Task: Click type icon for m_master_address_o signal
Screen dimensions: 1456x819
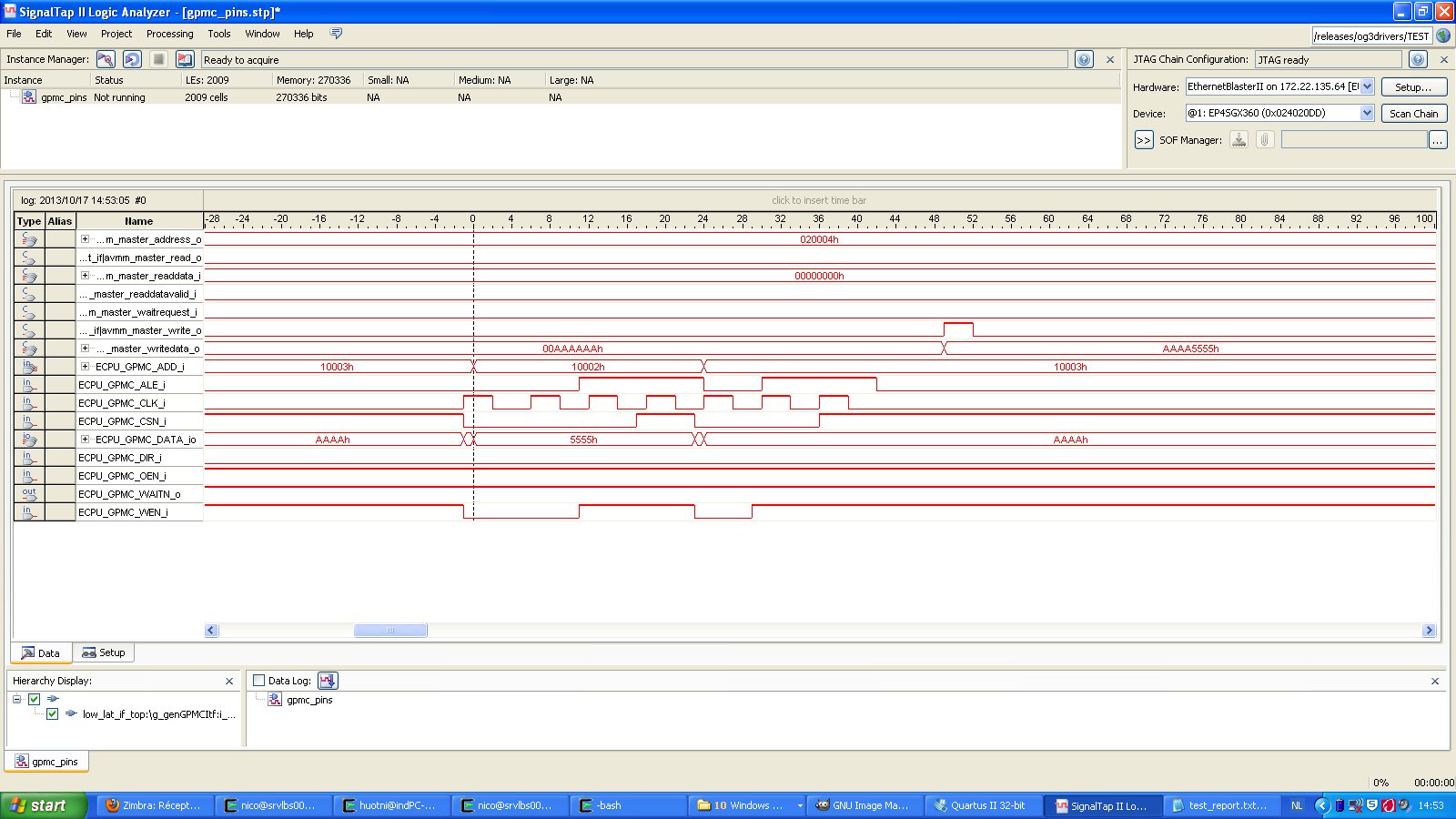Action: (x=29, y=239)
